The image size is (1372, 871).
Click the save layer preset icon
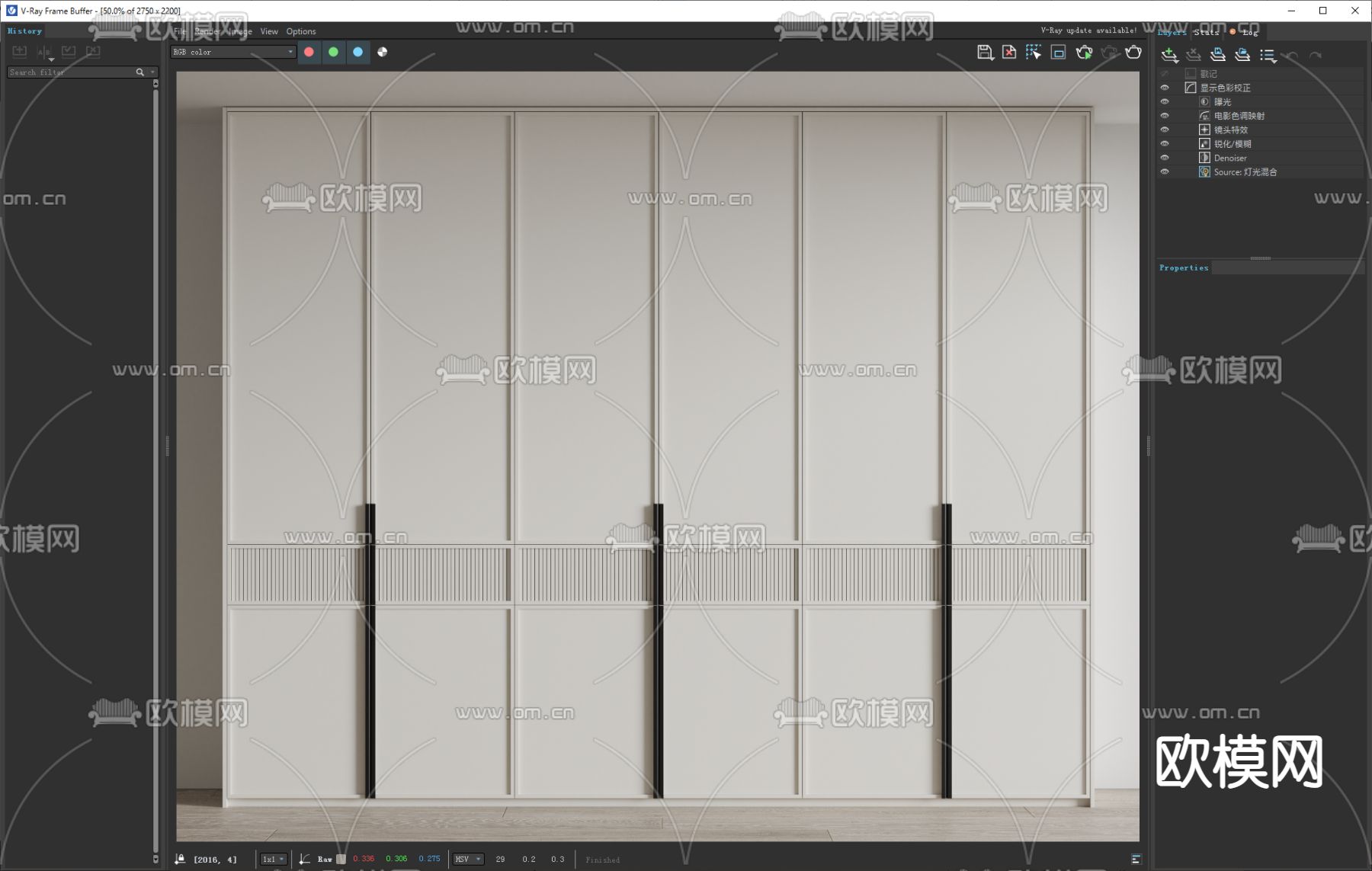pos(1218,55)
